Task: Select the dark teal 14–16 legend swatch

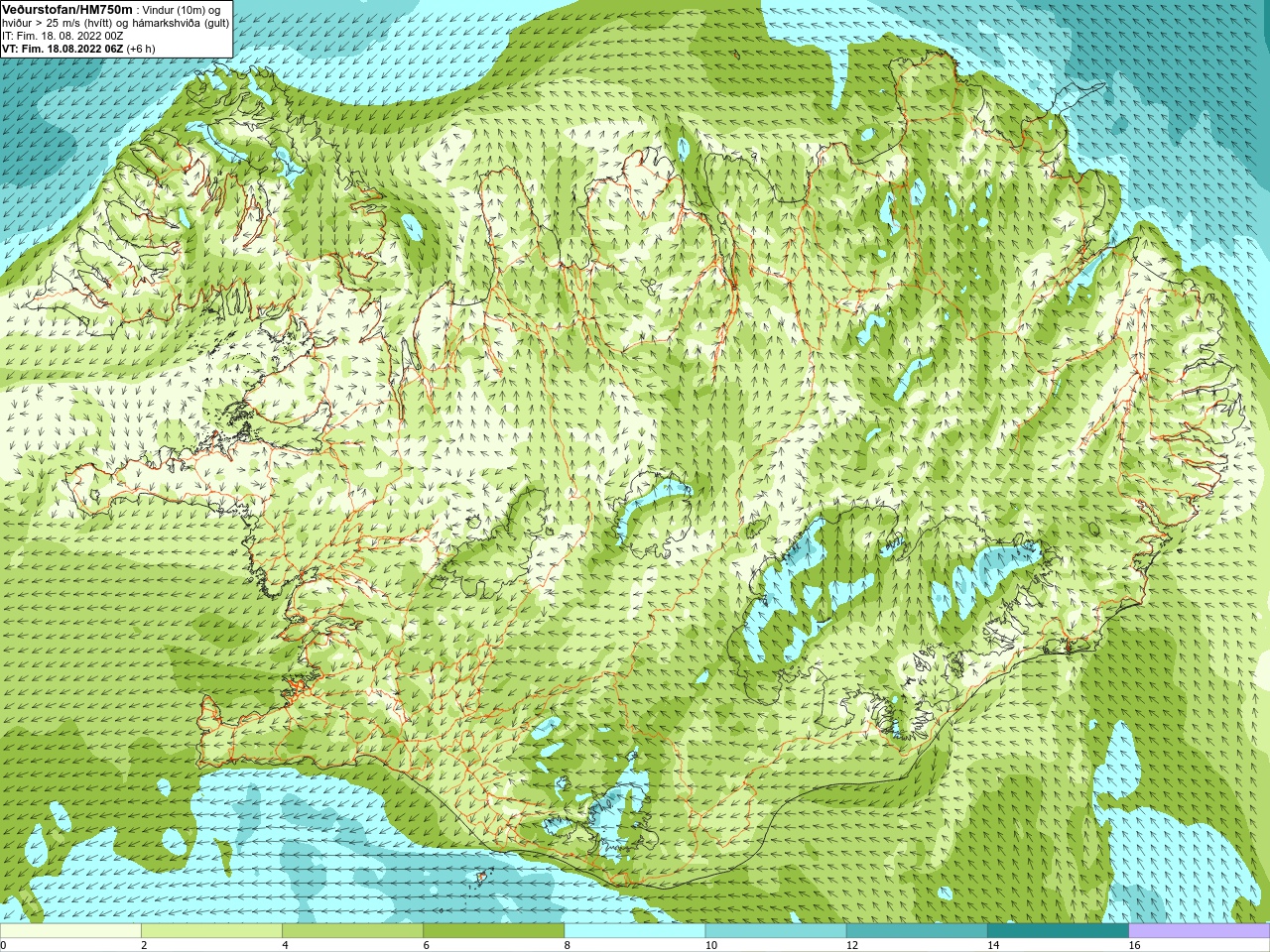Action: [1058, 930]
